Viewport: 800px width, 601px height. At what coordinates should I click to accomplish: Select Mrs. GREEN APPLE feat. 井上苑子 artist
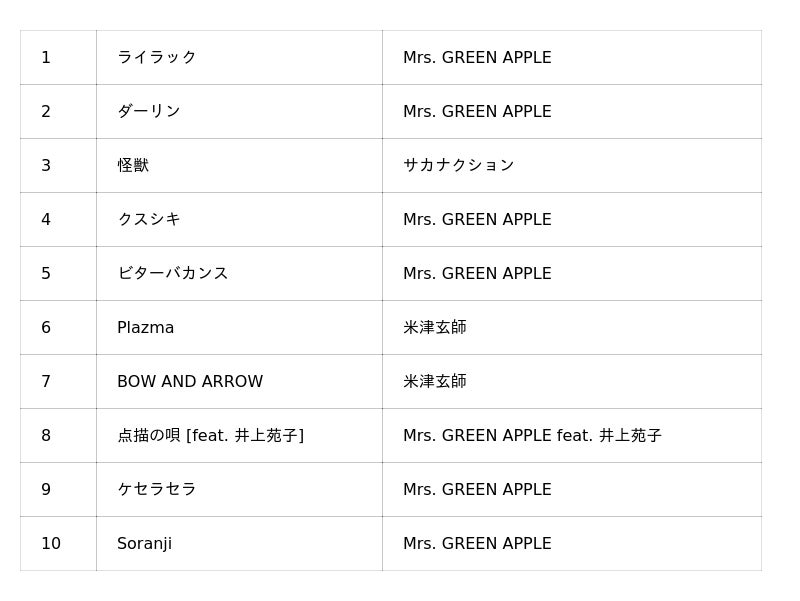click(532, 436)
